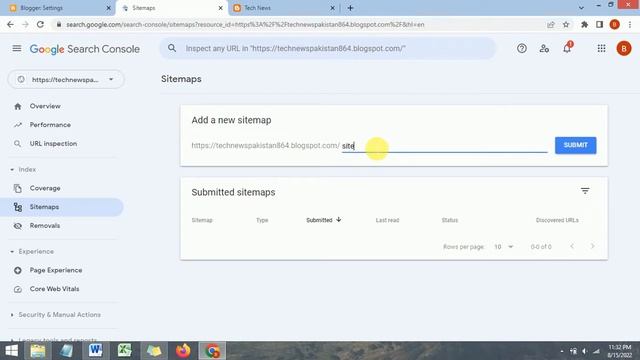Open File Explorer from taskbar

point(38,351)
